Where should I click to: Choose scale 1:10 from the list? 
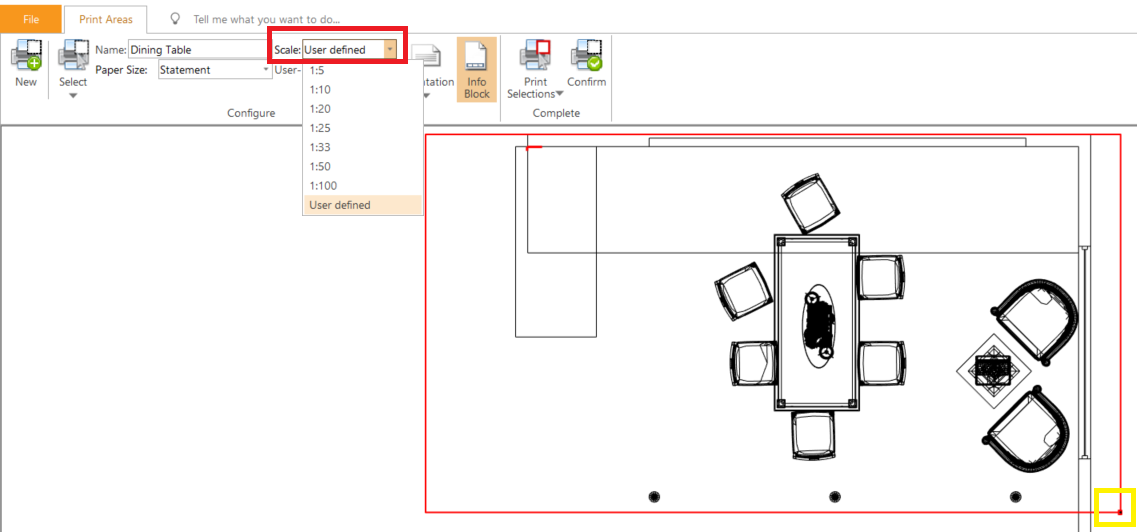(x=363, y=90)
